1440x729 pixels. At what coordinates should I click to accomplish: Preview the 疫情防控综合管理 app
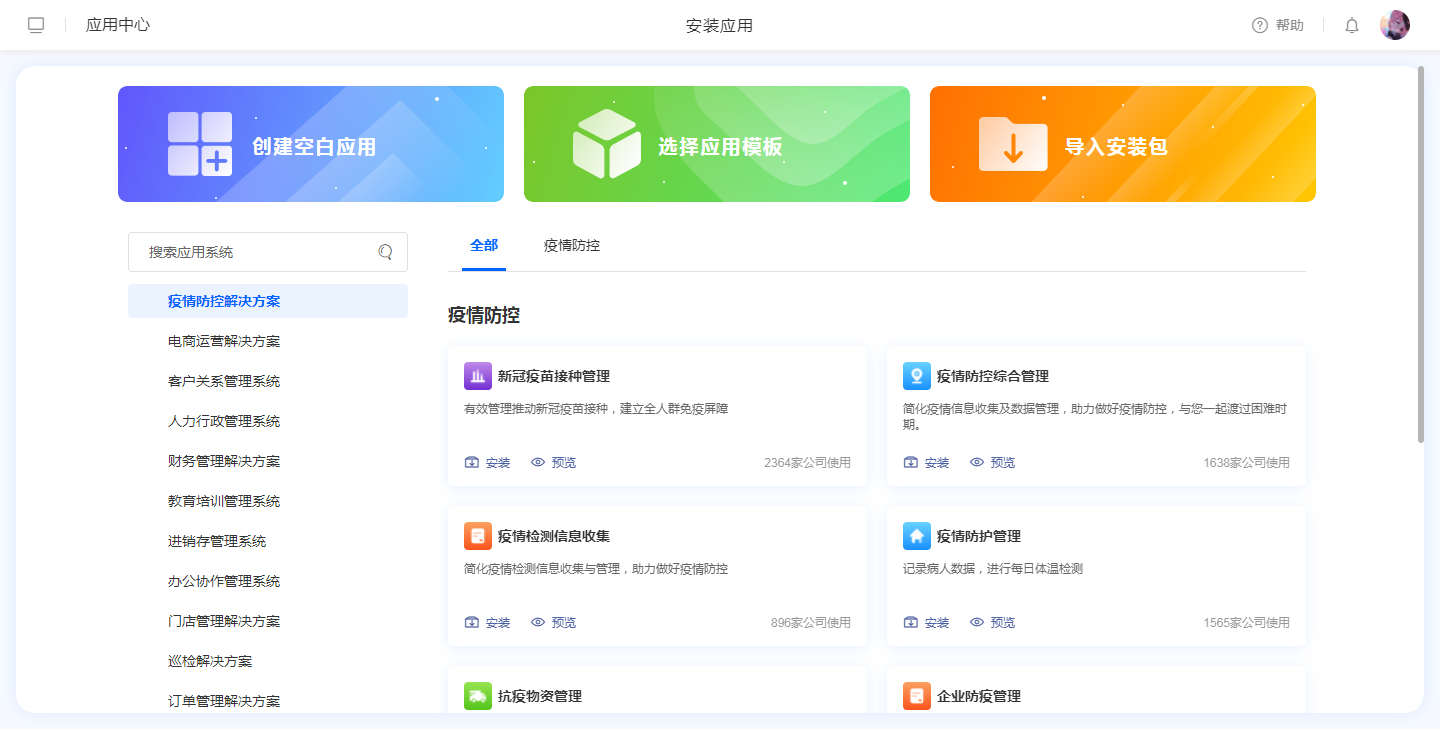tap(992, 463)
